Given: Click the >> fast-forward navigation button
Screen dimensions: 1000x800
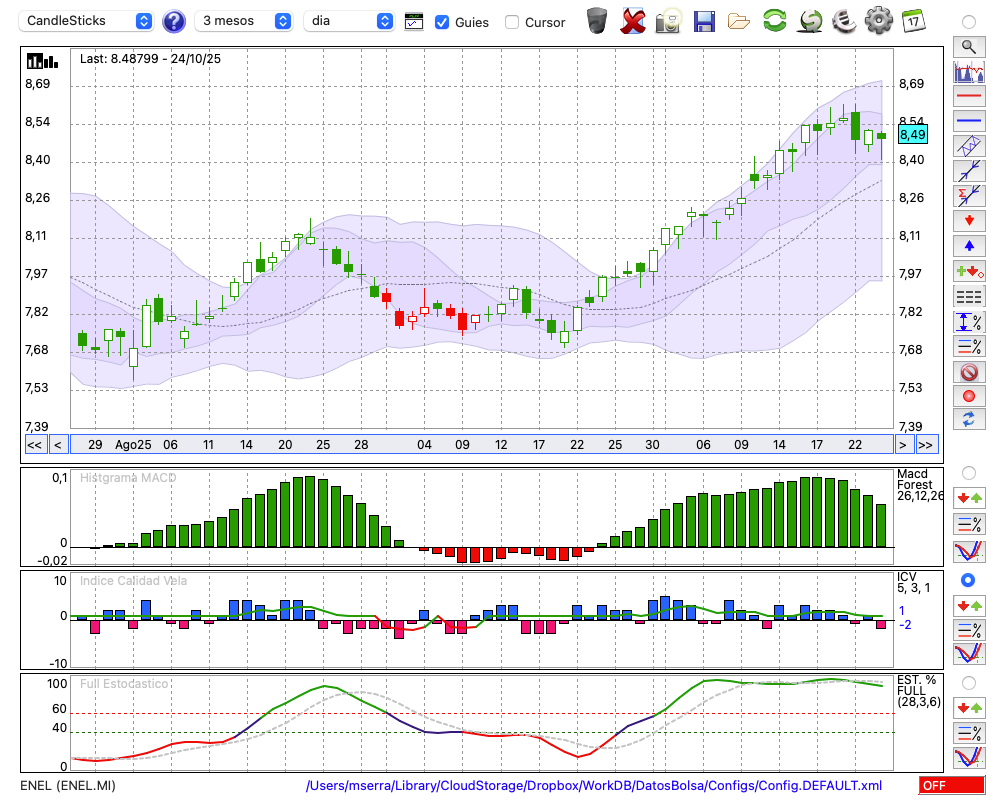Looking at the screenshot, I should 926,445.
